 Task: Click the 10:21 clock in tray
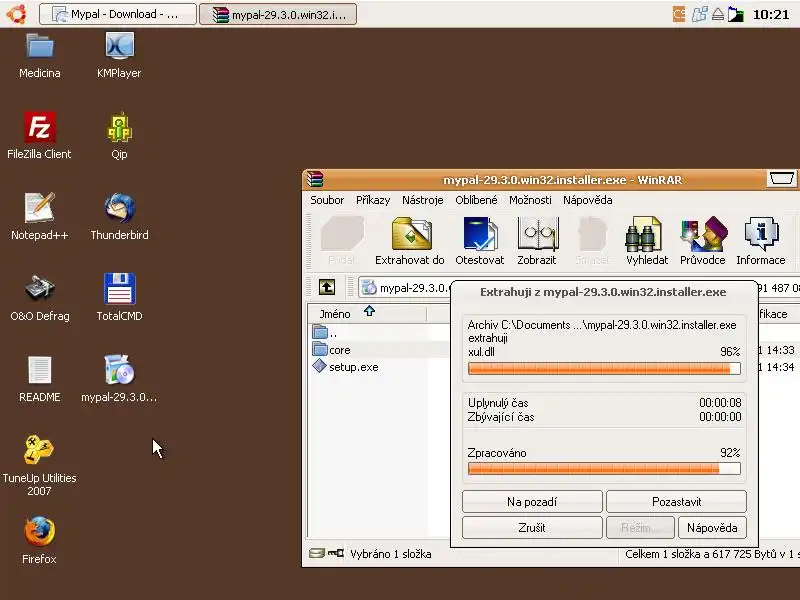(771, 14)
